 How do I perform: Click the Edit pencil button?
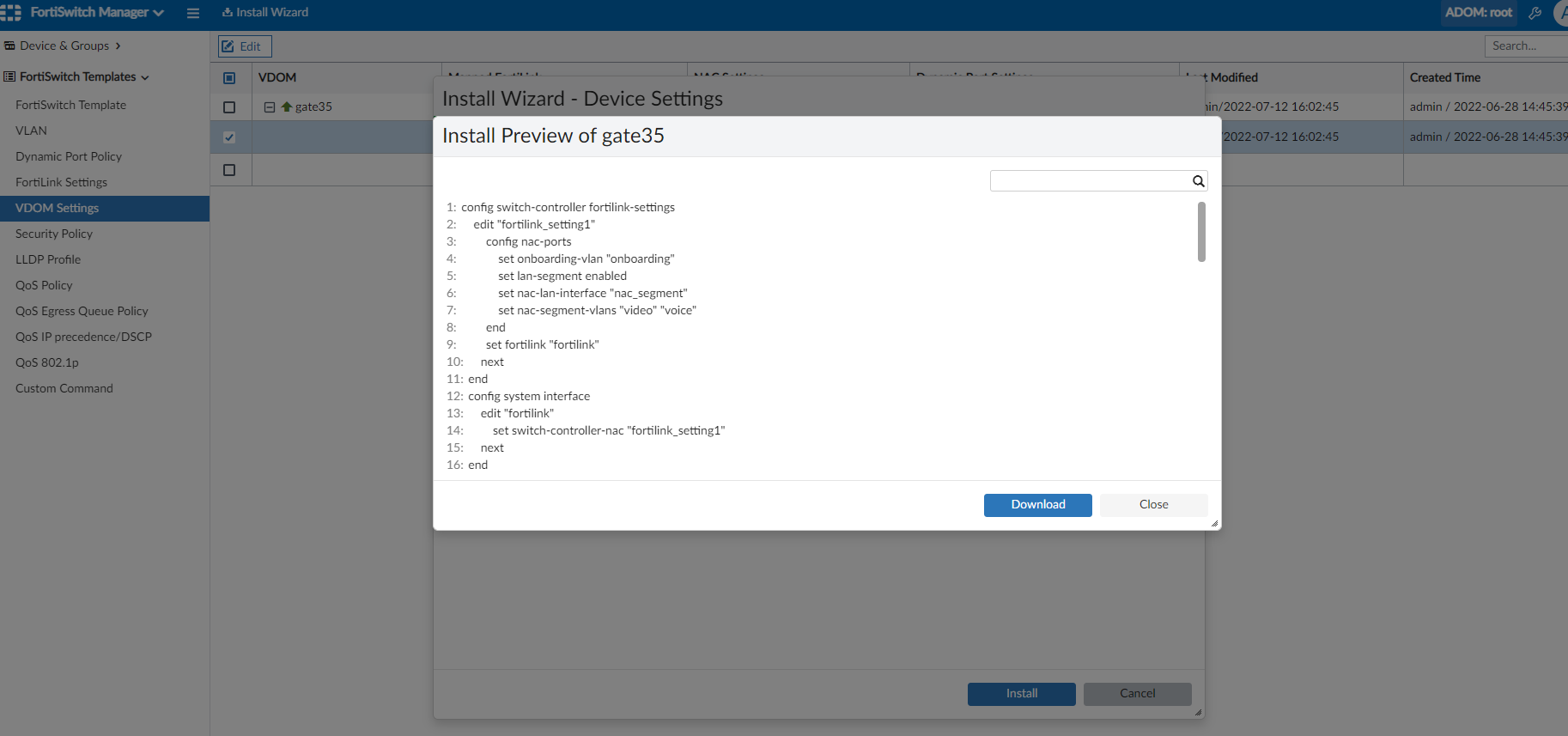[245, 46]
